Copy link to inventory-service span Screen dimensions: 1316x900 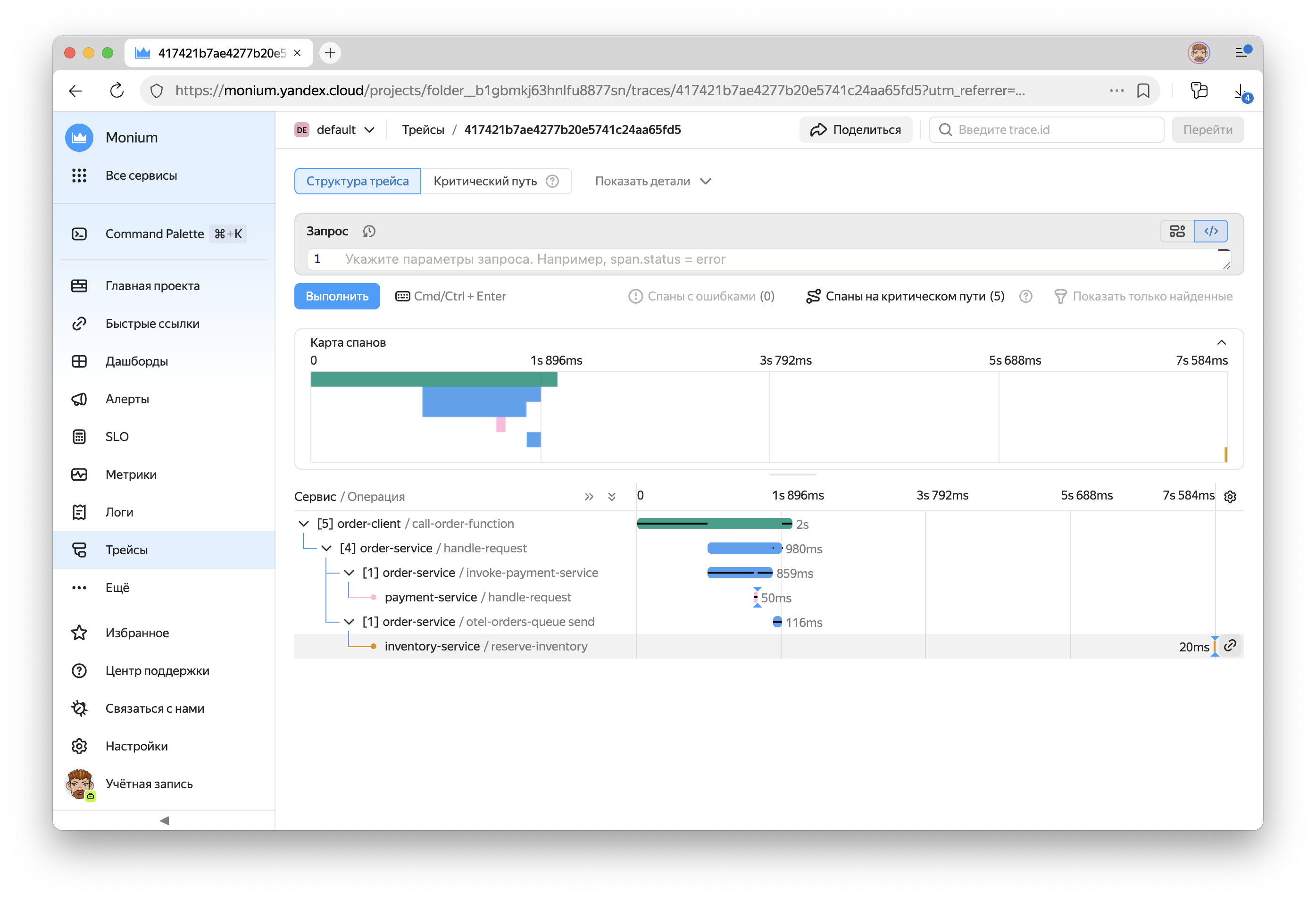coord(1230,646)
